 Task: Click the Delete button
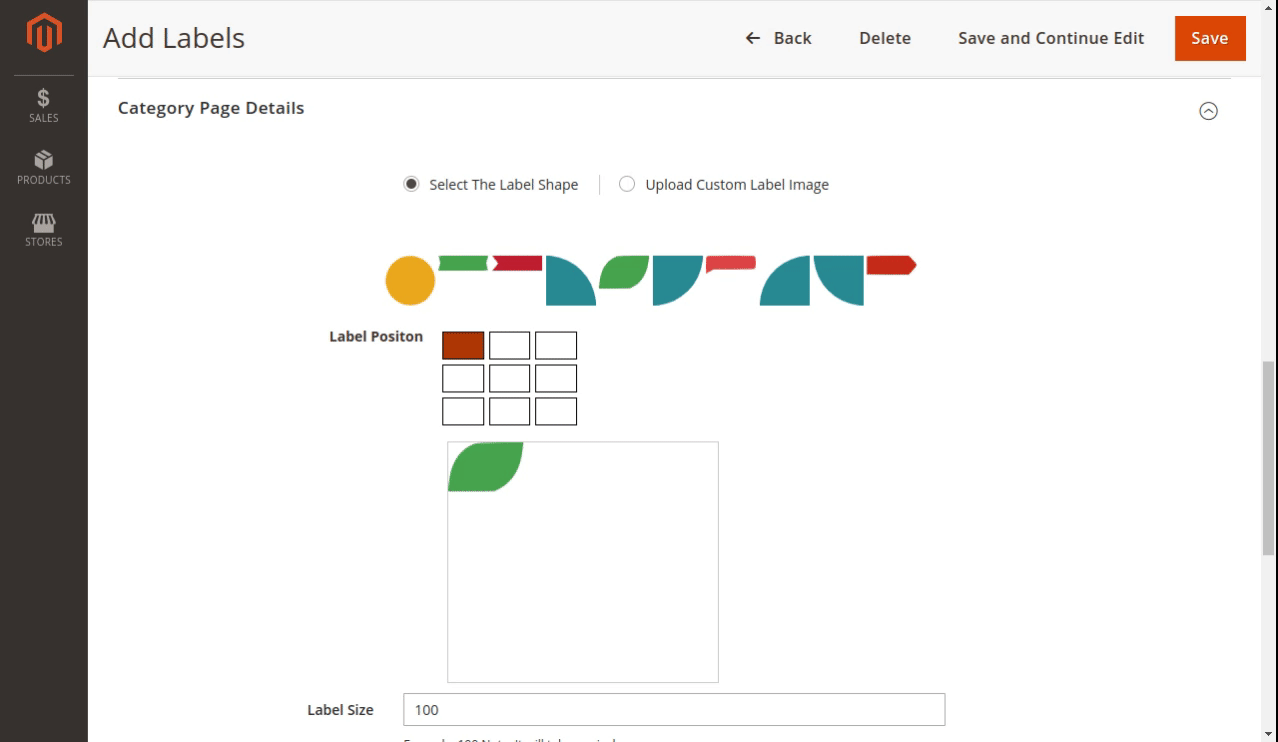884,38
